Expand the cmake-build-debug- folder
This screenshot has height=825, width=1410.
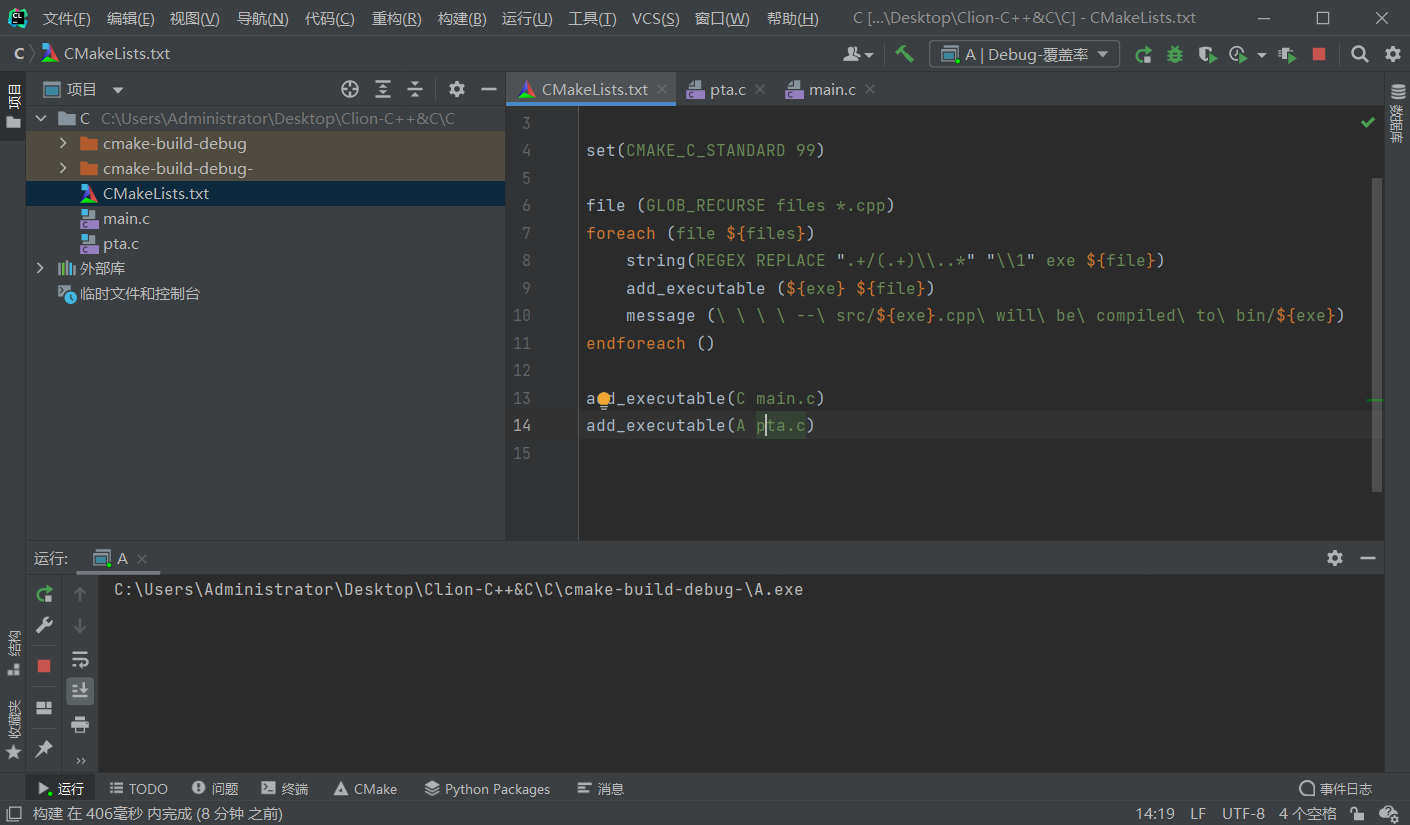63,168
